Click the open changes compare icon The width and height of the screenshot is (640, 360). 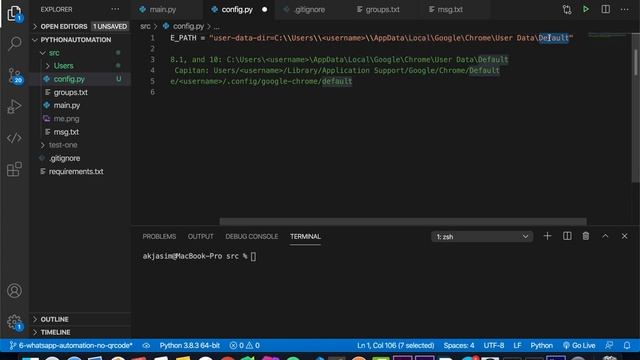click(567, 9)
